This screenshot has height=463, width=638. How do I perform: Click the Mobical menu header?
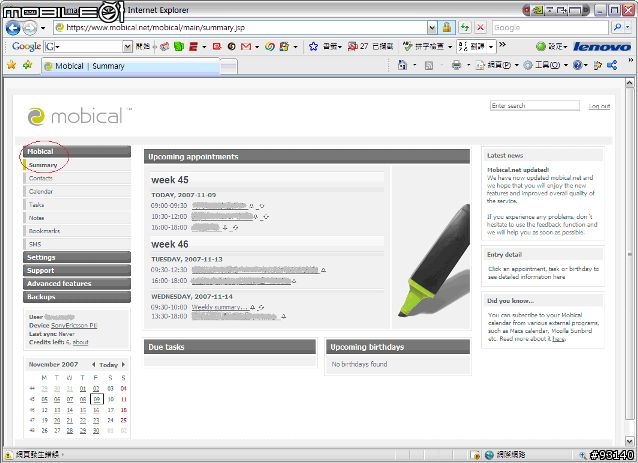pyautogui.click(x=77, y=151)
